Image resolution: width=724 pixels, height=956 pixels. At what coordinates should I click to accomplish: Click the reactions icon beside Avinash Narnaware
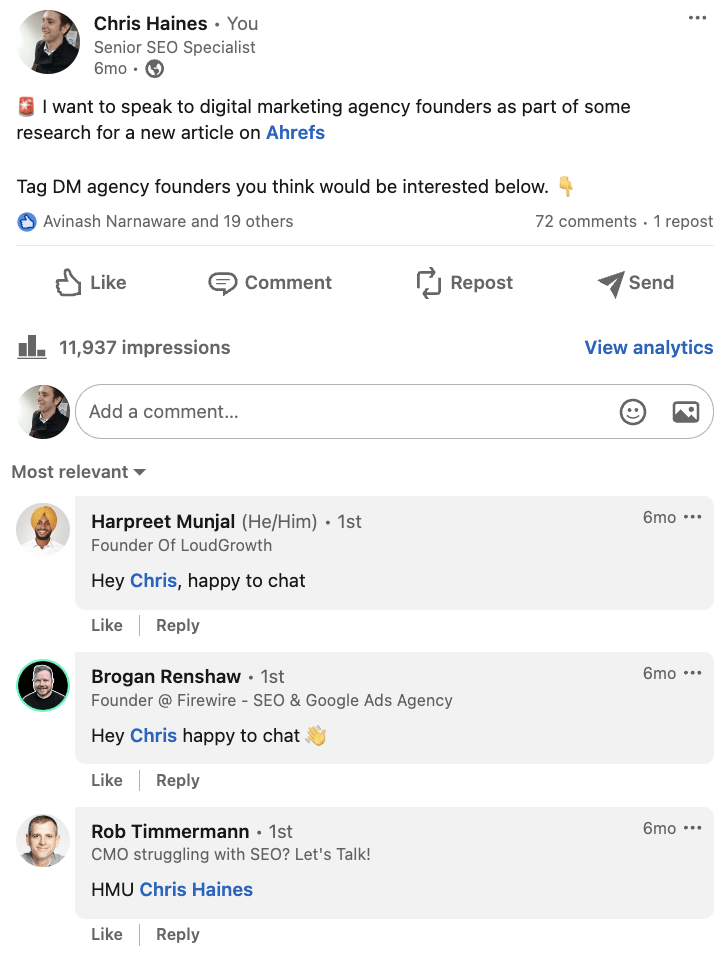tap(25, 221)
